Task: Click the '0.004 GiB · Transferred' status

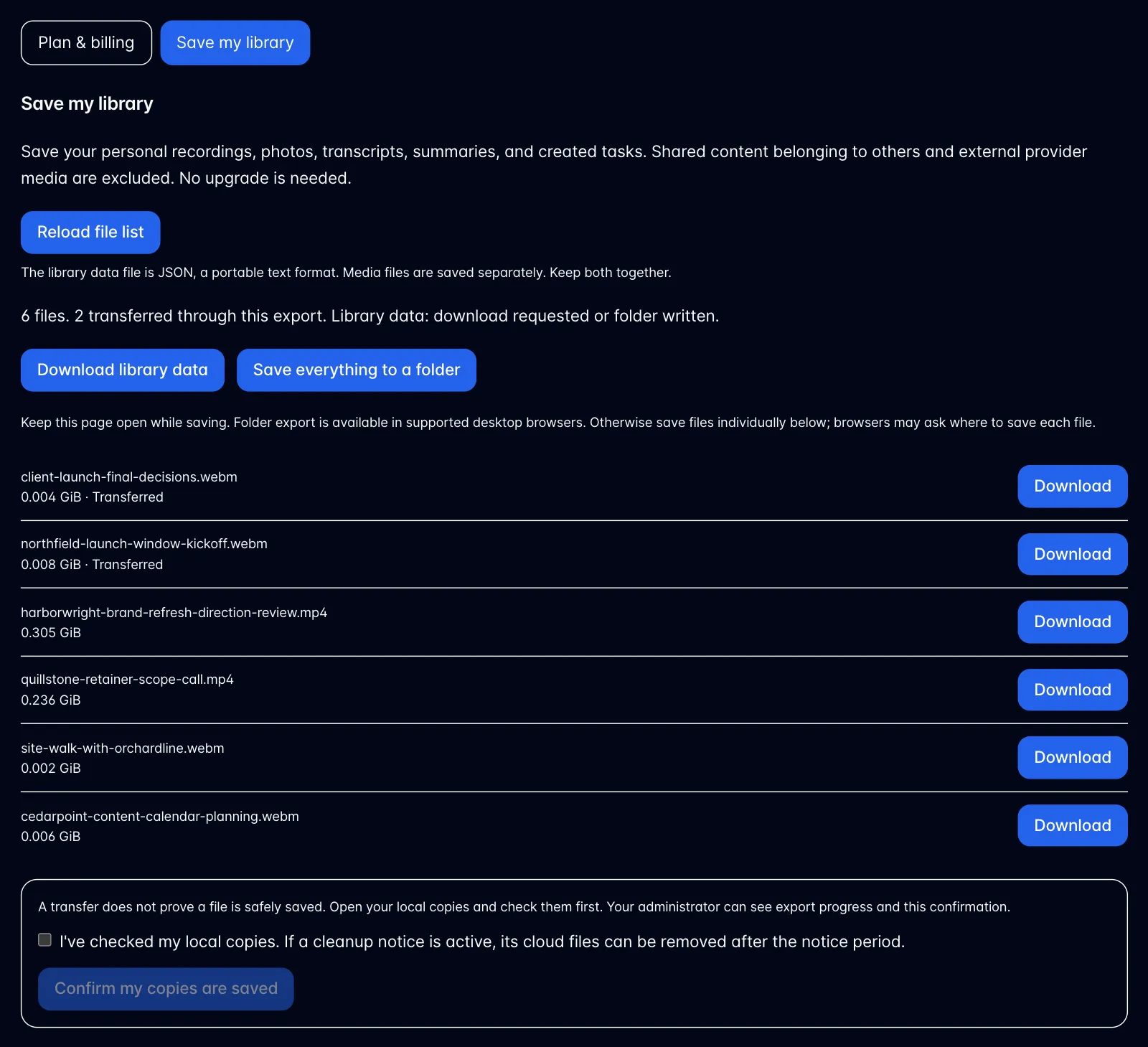Action: (x=92, y=497)
